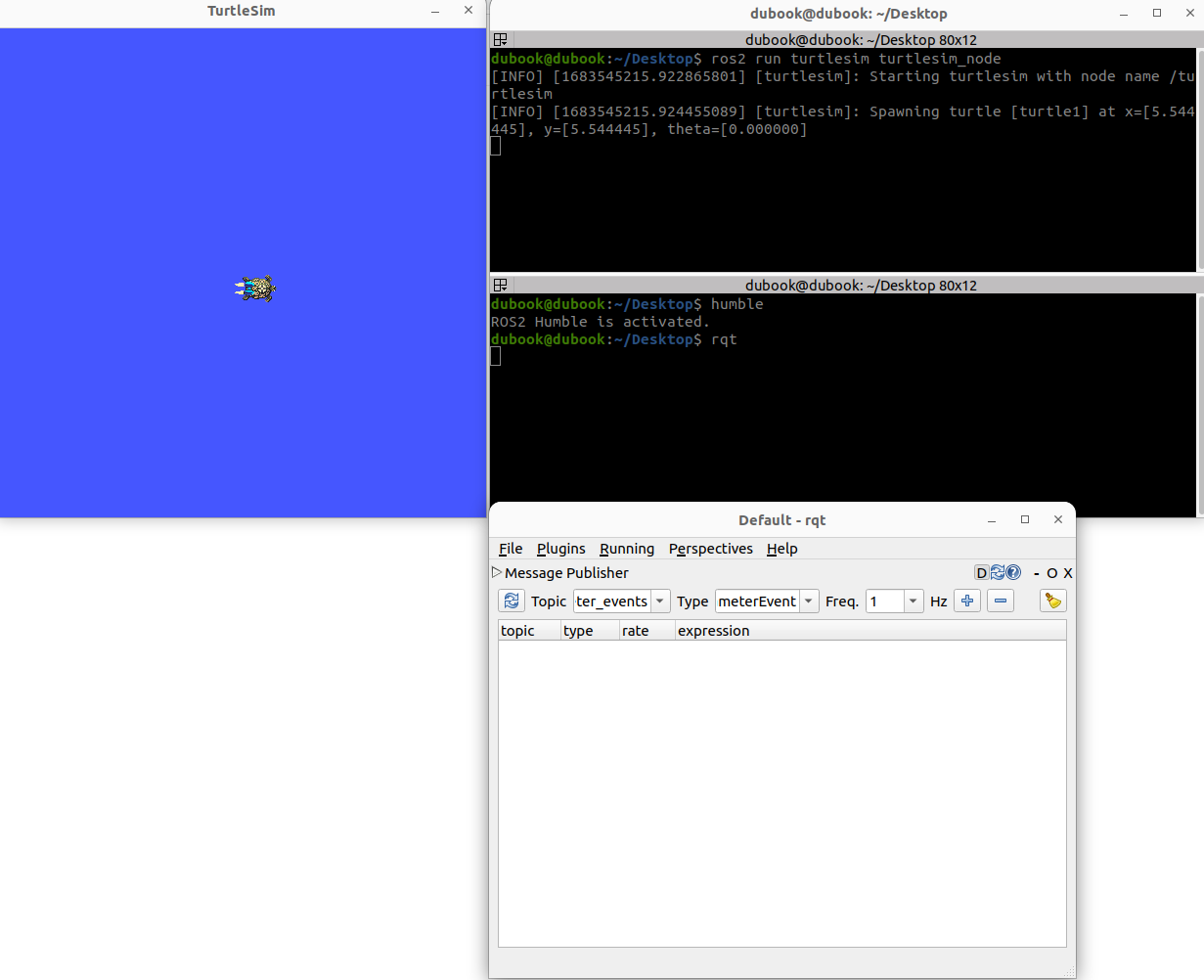The width and height of the screenshot is (1204, 980).
Task: Open the Topic dropdown list
Action: 660,601
